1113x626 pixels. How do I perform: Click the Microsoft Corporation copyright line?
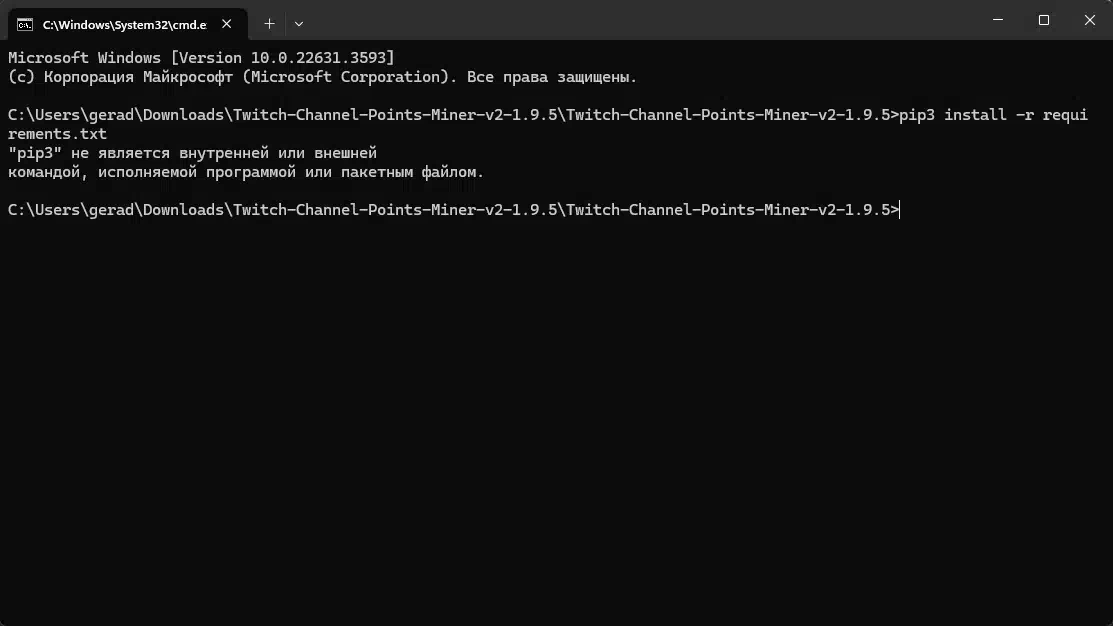(322, 77)
